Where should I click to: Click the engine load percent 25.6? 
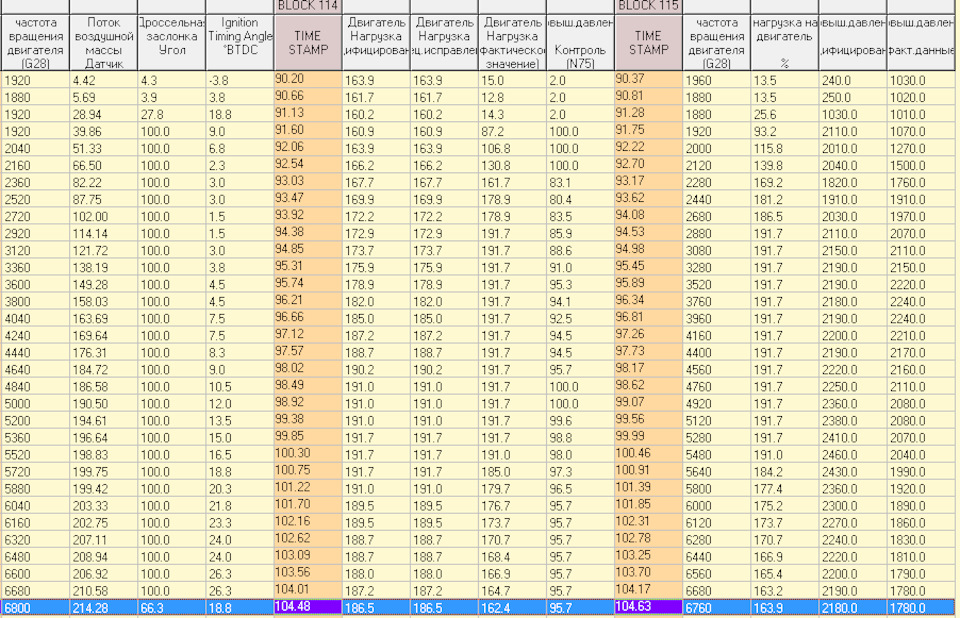coord(784,115)
